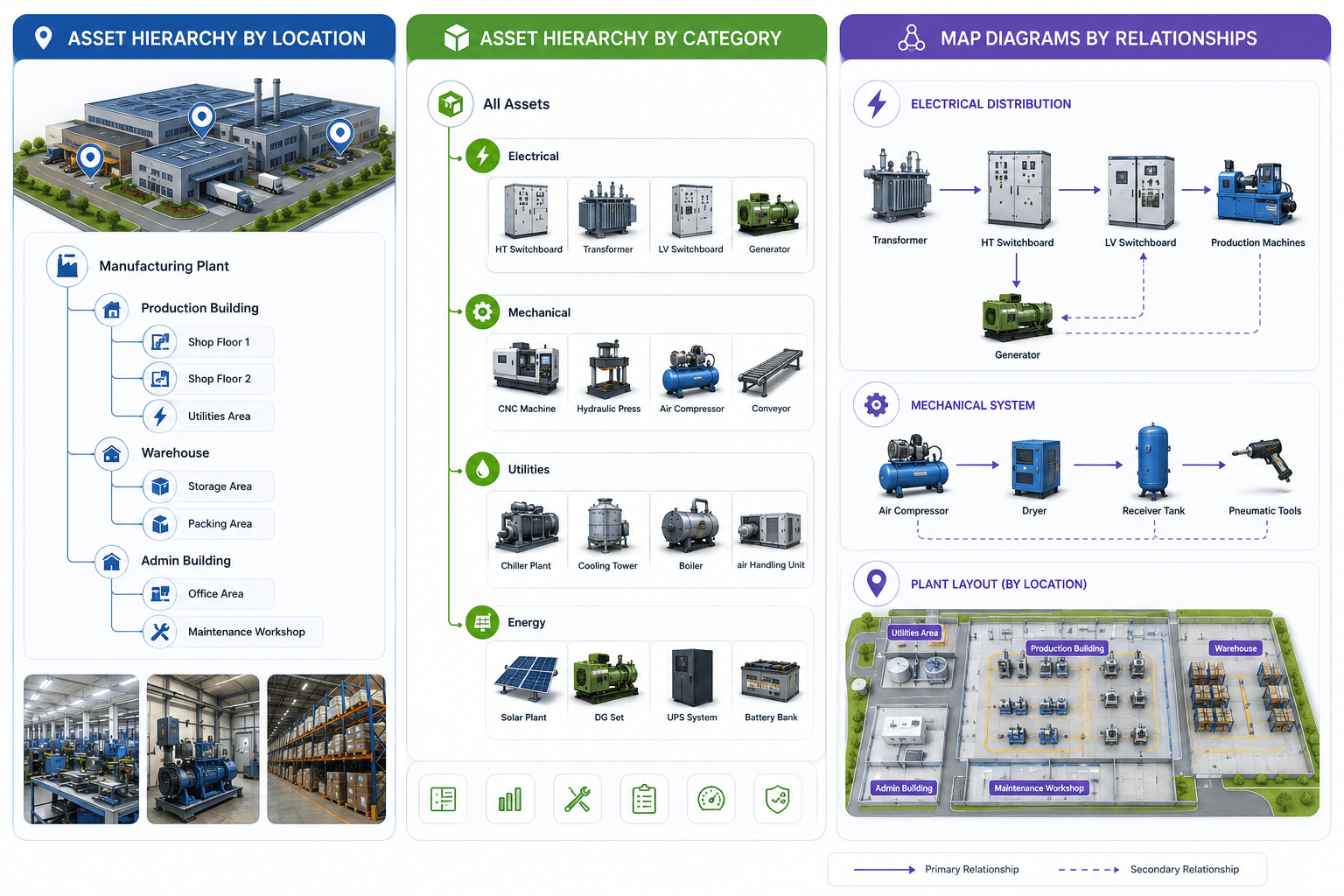
Task: Click the Maintenance Workshop map label
Action: pos(1039,788)
